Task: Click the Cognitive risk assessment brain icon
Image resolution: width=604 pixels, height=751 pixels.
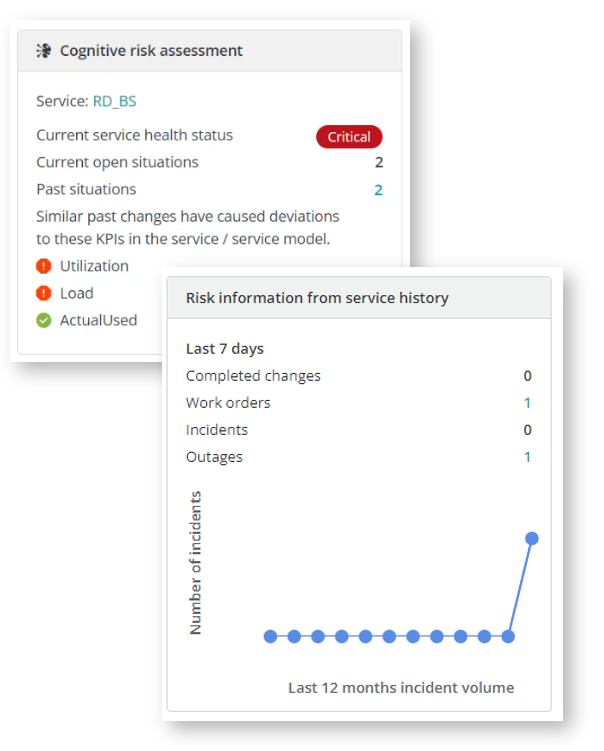Action: [x=44, y=50]
